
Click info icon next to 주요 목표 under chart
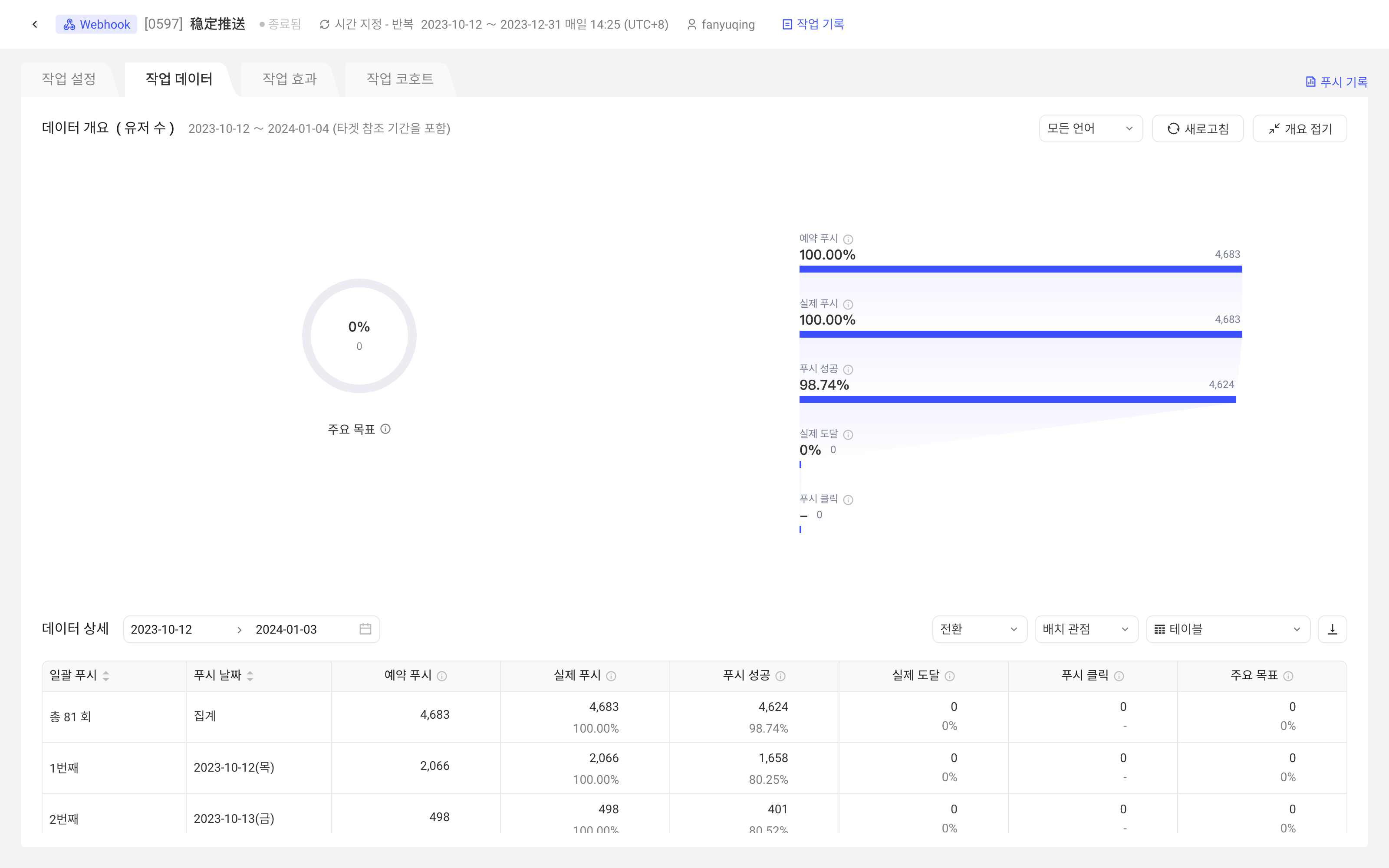tap(386, 429)
